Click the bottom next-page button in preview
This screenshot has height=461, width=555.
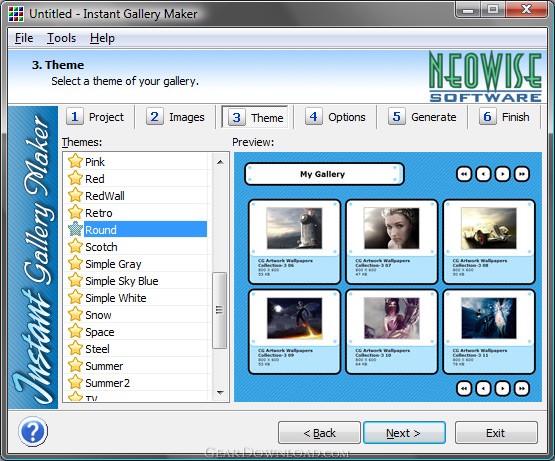[502, 388]
